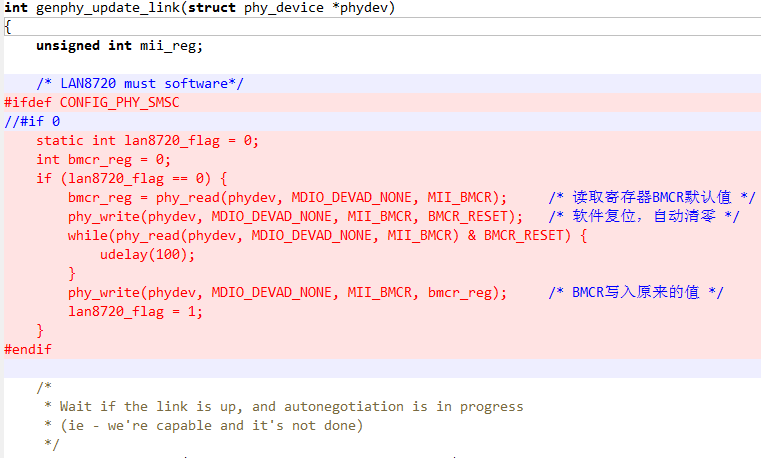Click the BMCR_RESET argument in phy_write
Viewport: 761px width, 458px height.
(467, 216)
